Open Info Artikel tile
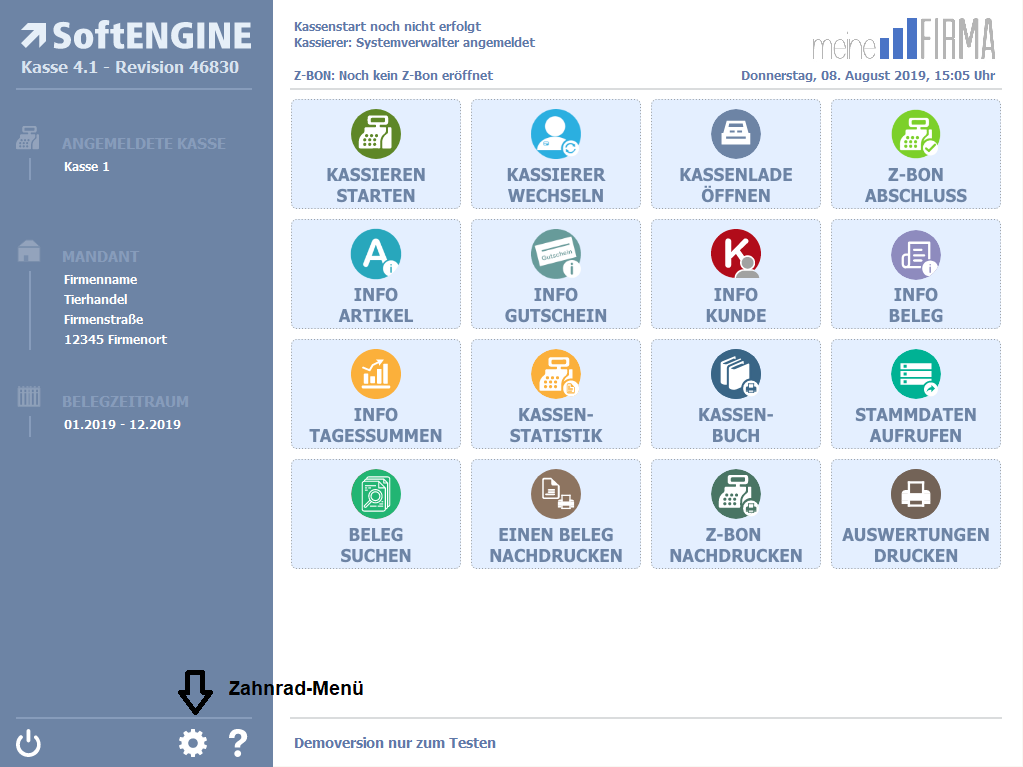The image size is (1023, 767). coord(376,274)
